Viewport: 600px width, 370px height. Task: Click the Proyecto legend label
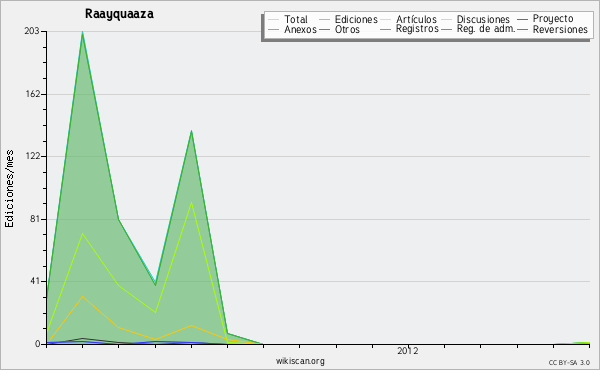[x=553, y=18]
